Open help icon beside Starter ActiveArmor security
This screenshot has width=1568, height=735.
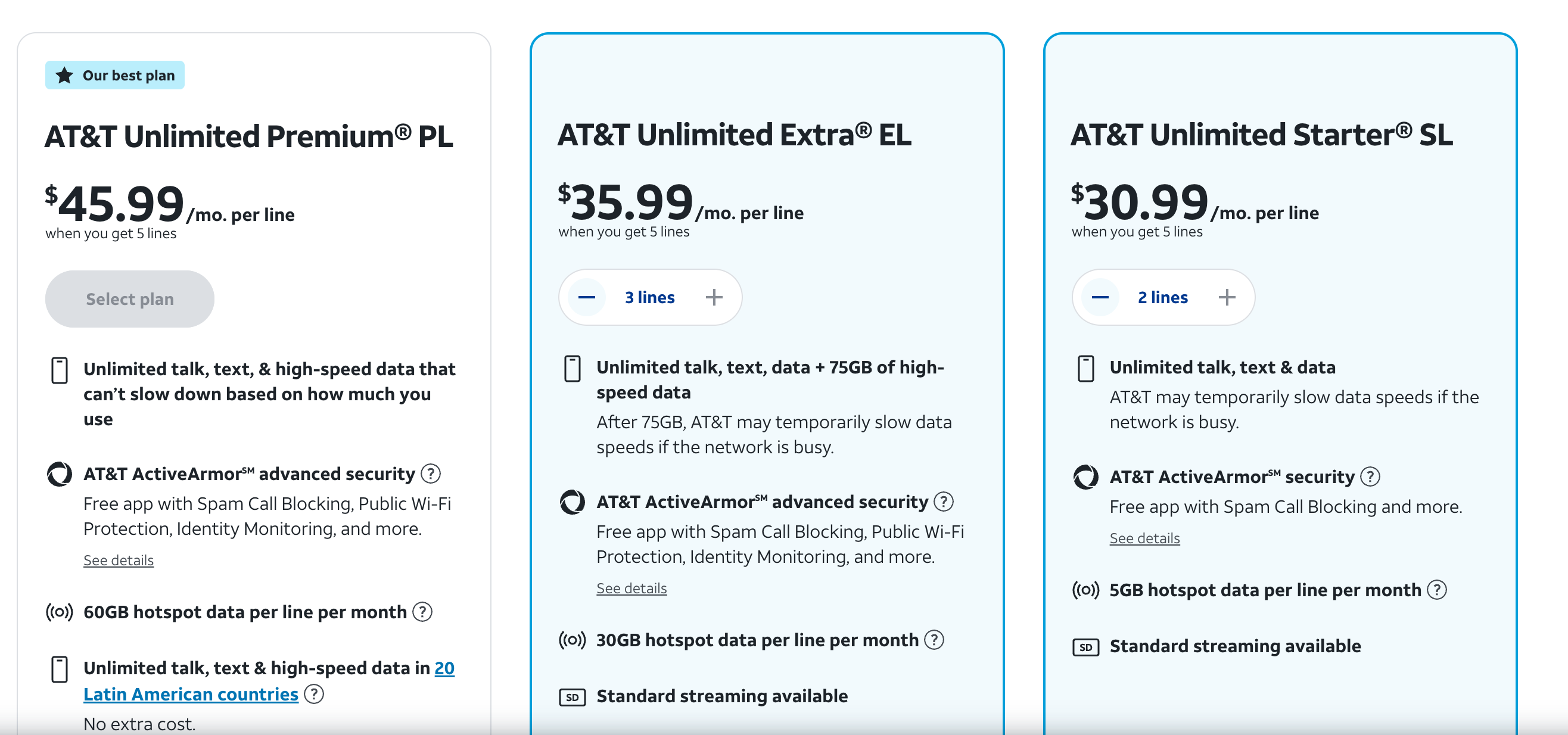(1370, 476)
